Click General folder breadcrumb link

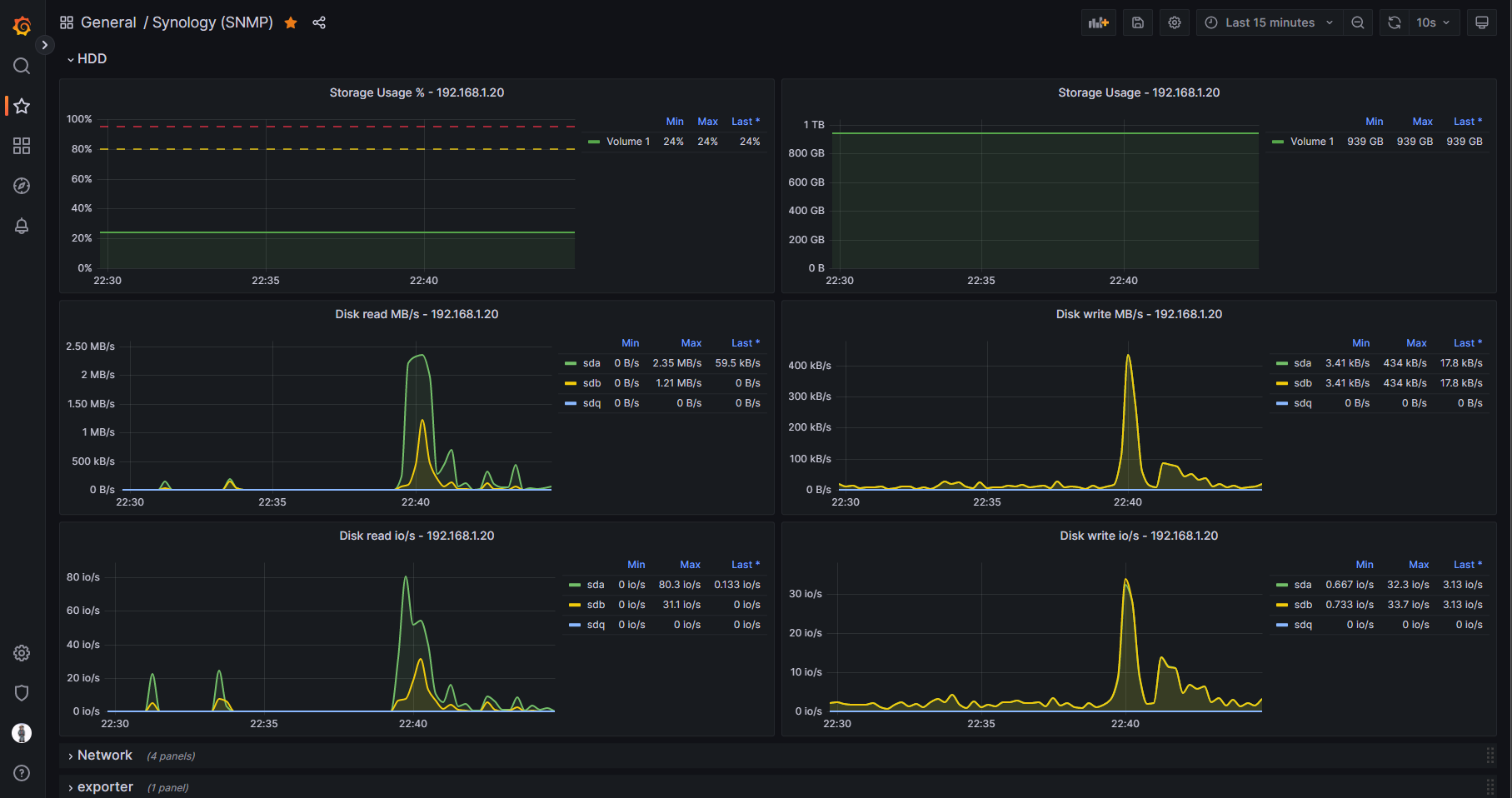point(108,22)
